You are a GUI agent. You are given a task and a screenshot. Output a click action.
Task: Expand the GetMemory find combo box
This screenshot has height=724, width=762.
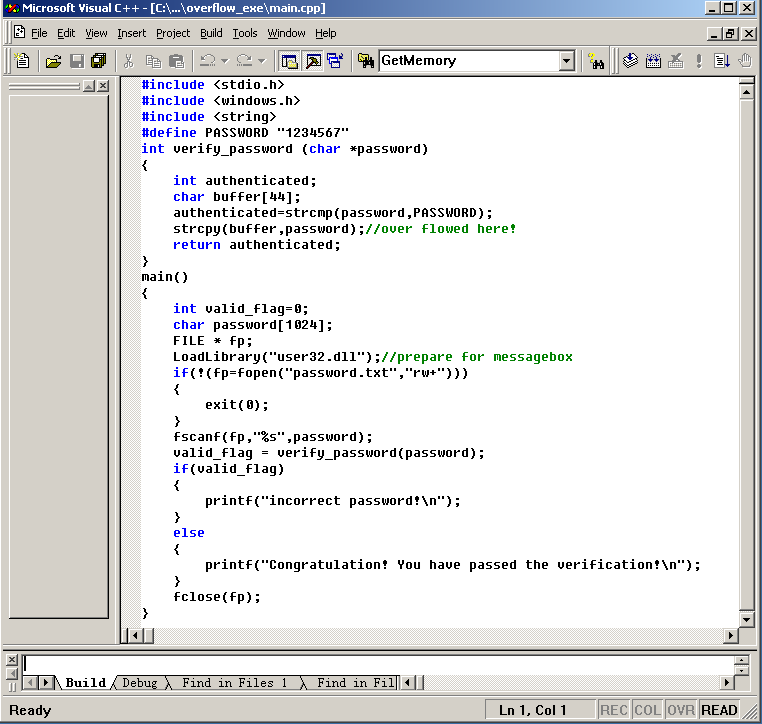click(x=567, y=61)
